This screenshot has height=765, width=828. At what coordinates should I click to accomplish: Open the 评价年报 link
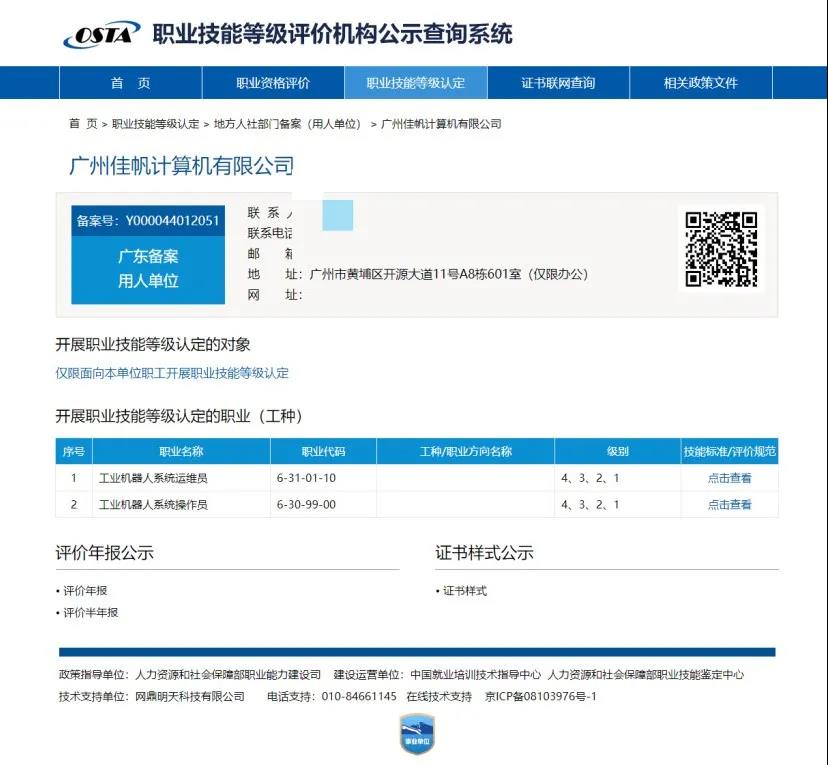click(x=85, y=591)
